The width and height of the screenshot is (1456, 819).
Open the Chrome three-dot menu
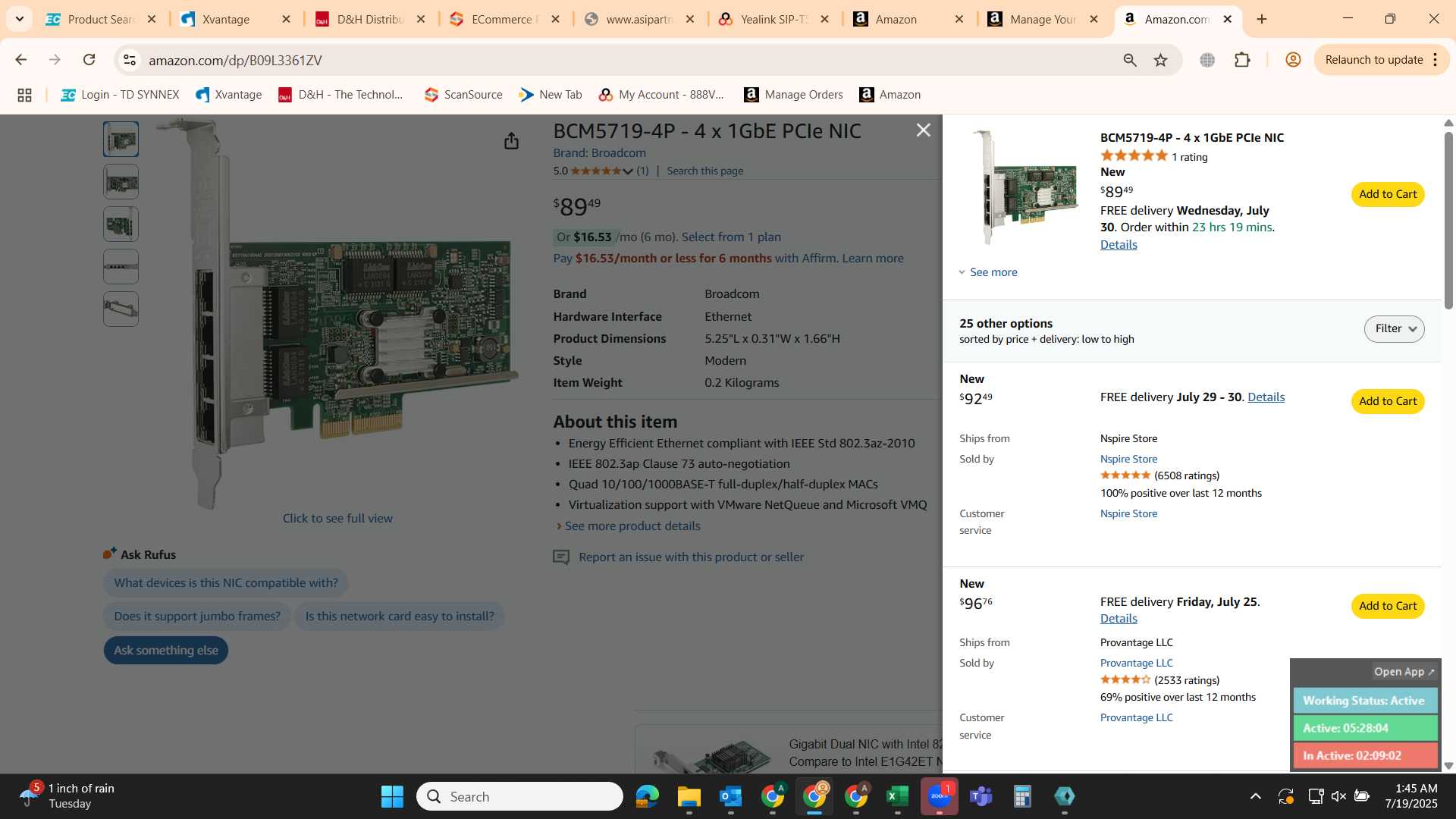click(1436, 60)
